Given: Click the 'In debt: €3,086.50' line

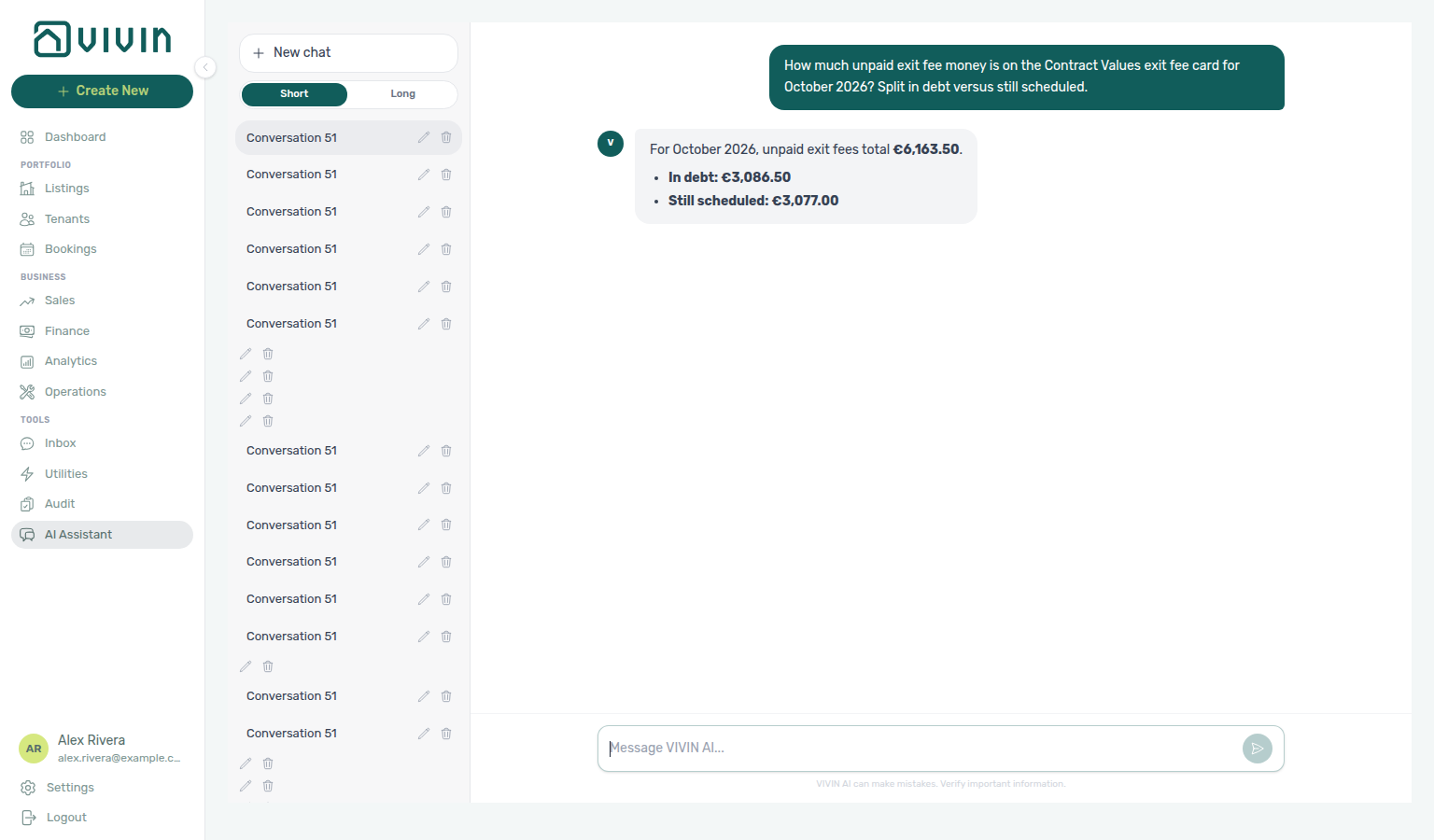Looking at the screenshot, I should click(x=729, y=177).
